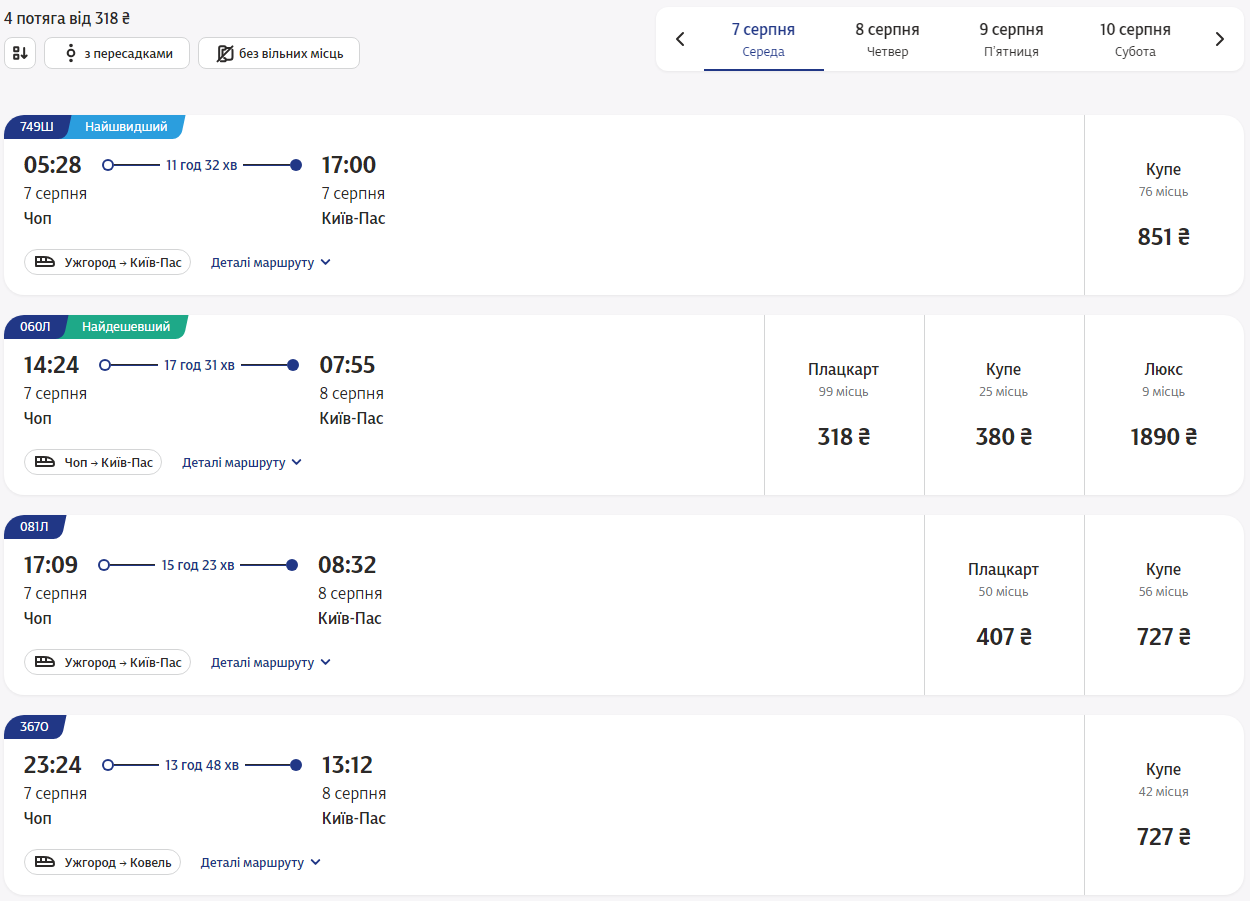
Task: Toggle the 'без вільних місць' filter
Action: (279, 53)
